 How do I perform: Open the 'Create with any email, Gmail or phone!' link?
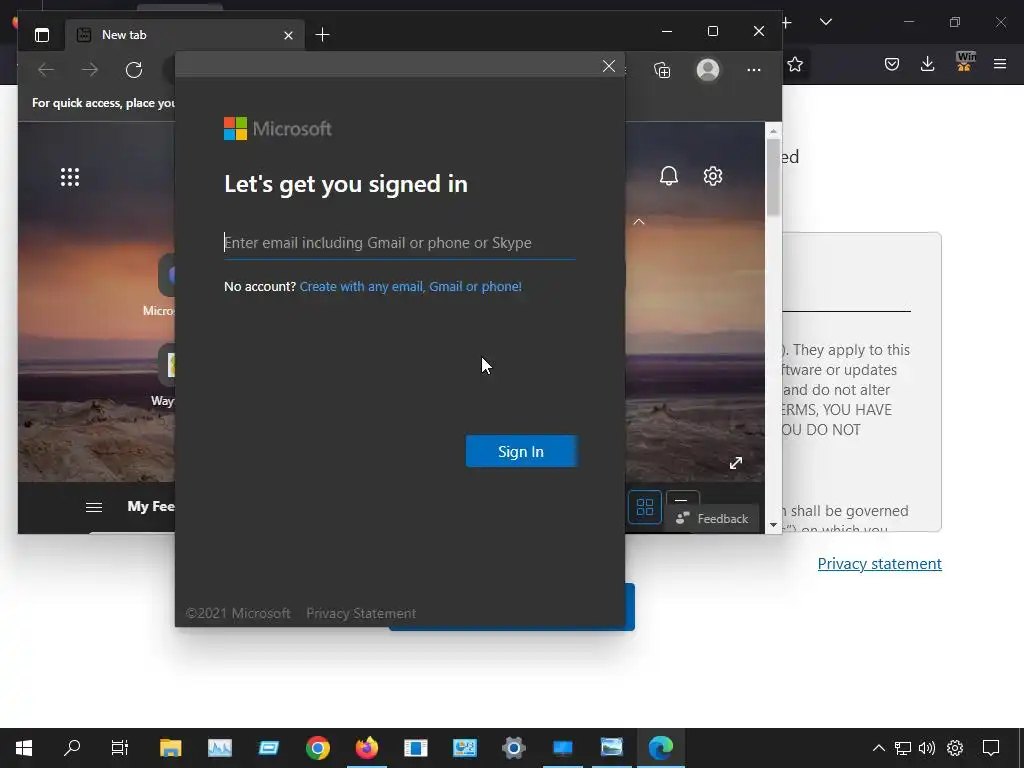coord(410,287)
